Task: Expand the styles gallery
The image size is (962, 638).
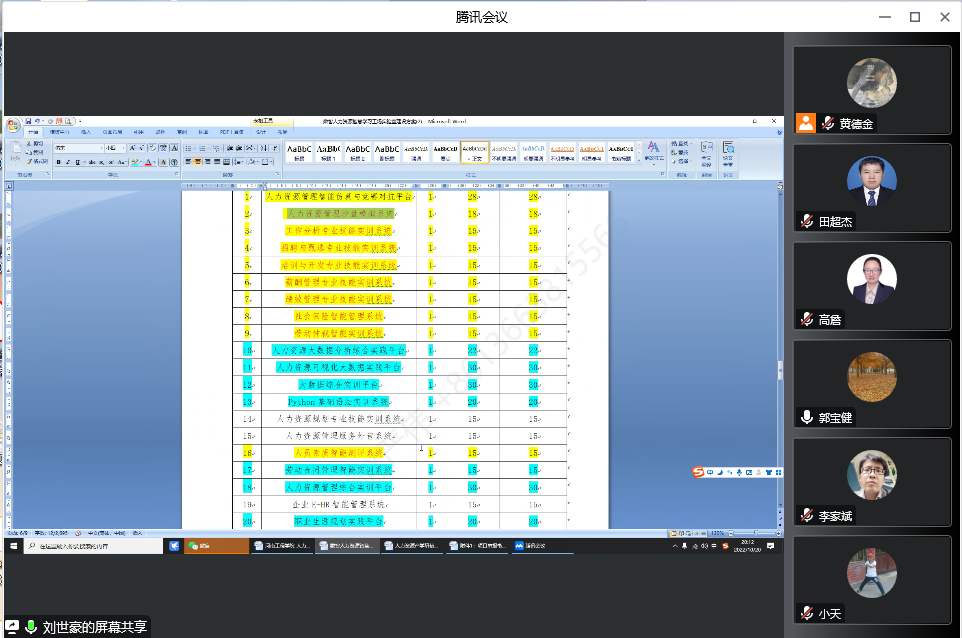Action: pyautogui.click(x=639, y=160)
